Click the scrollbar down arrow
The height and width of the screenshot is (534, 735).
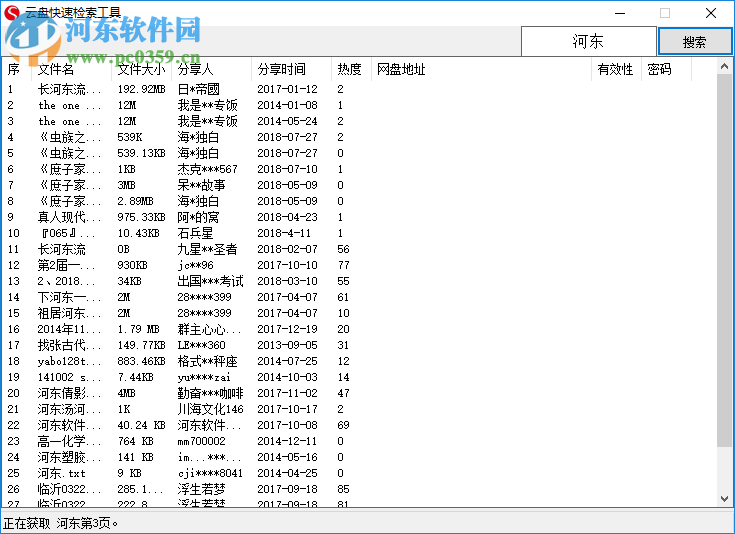pyautogui.click(x=724, y=498)
